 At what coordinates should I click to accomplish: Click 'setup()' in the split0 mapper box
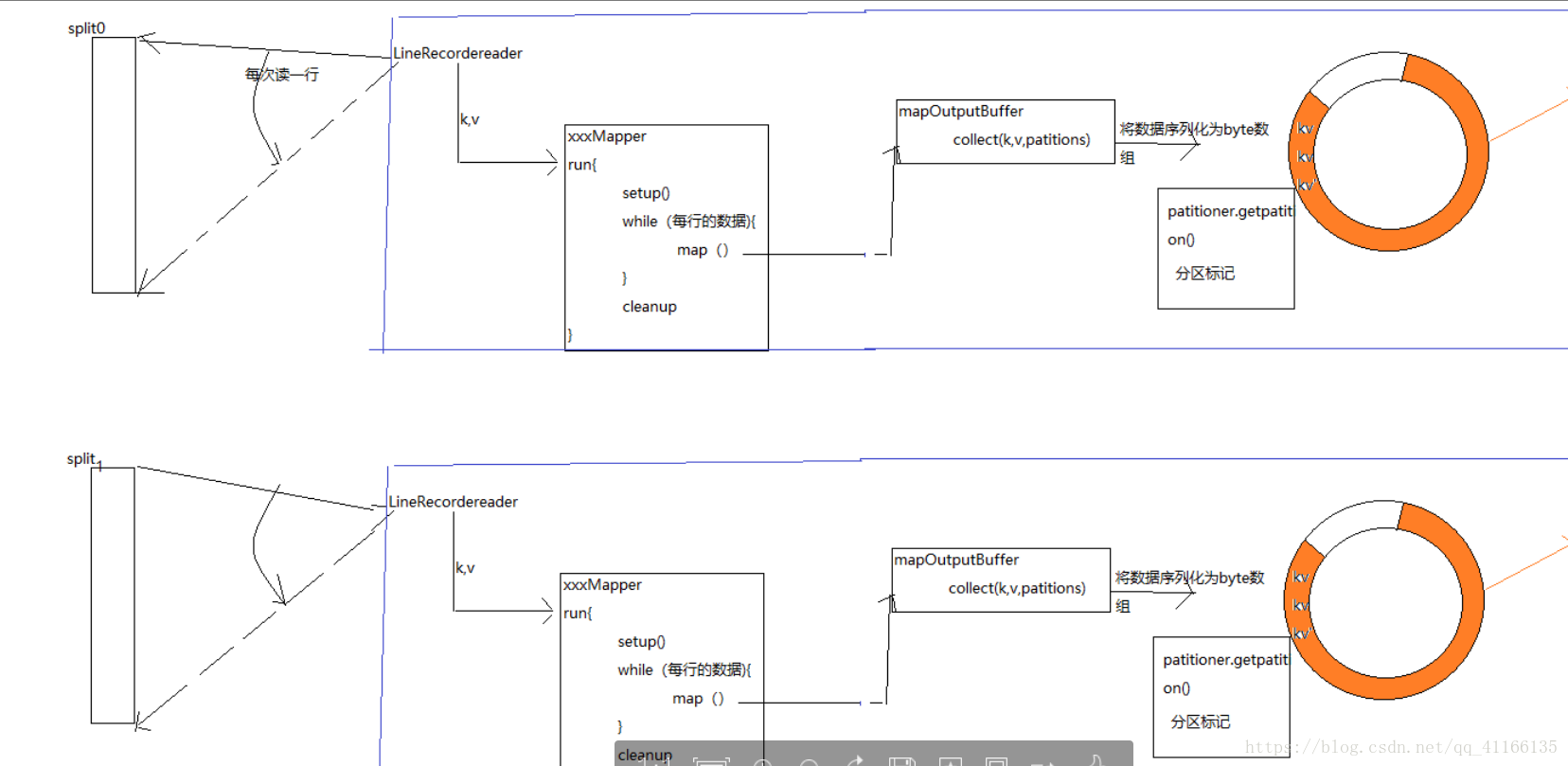(646, 193)
